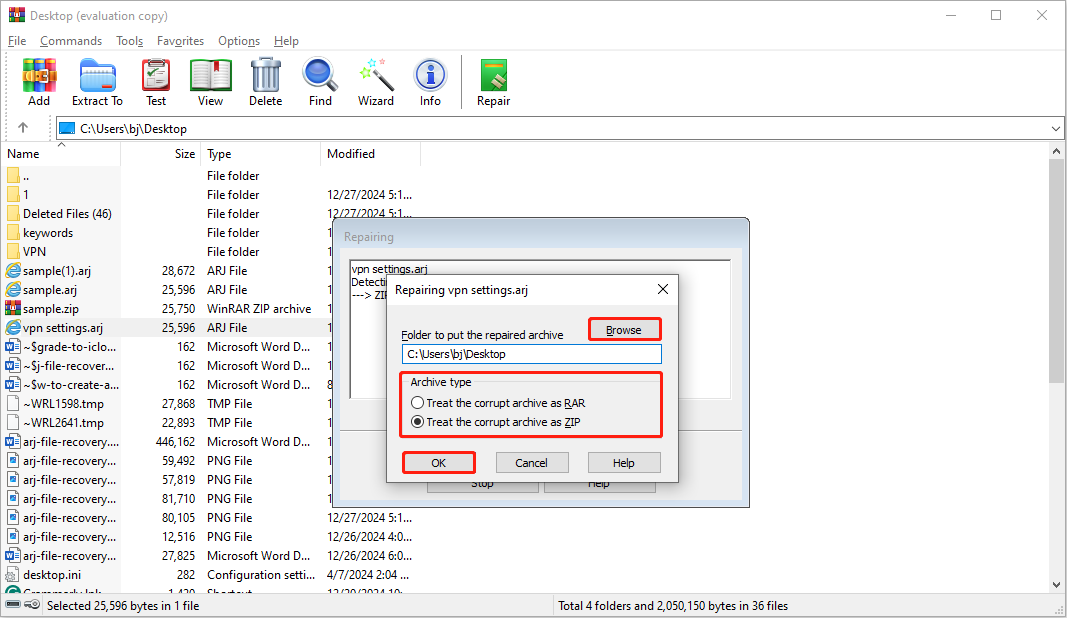Viewport: 1067px width, 618px height.
Task: Sort file list by Size column
Action: [161, 154]
